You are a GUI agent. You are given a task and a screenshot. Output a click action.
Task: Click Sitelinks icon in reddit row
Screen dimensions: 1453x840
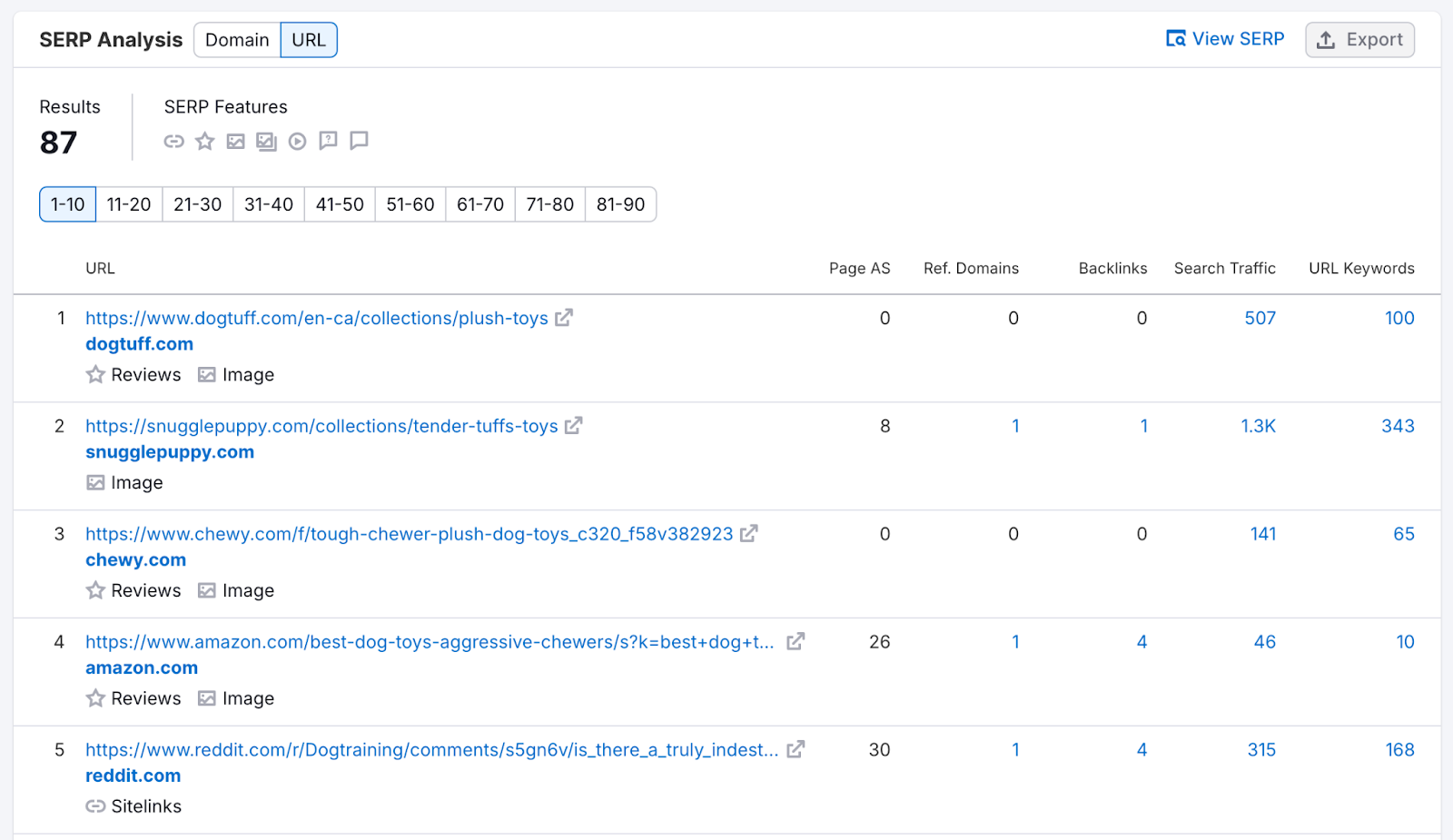click(x=95, y=806)
